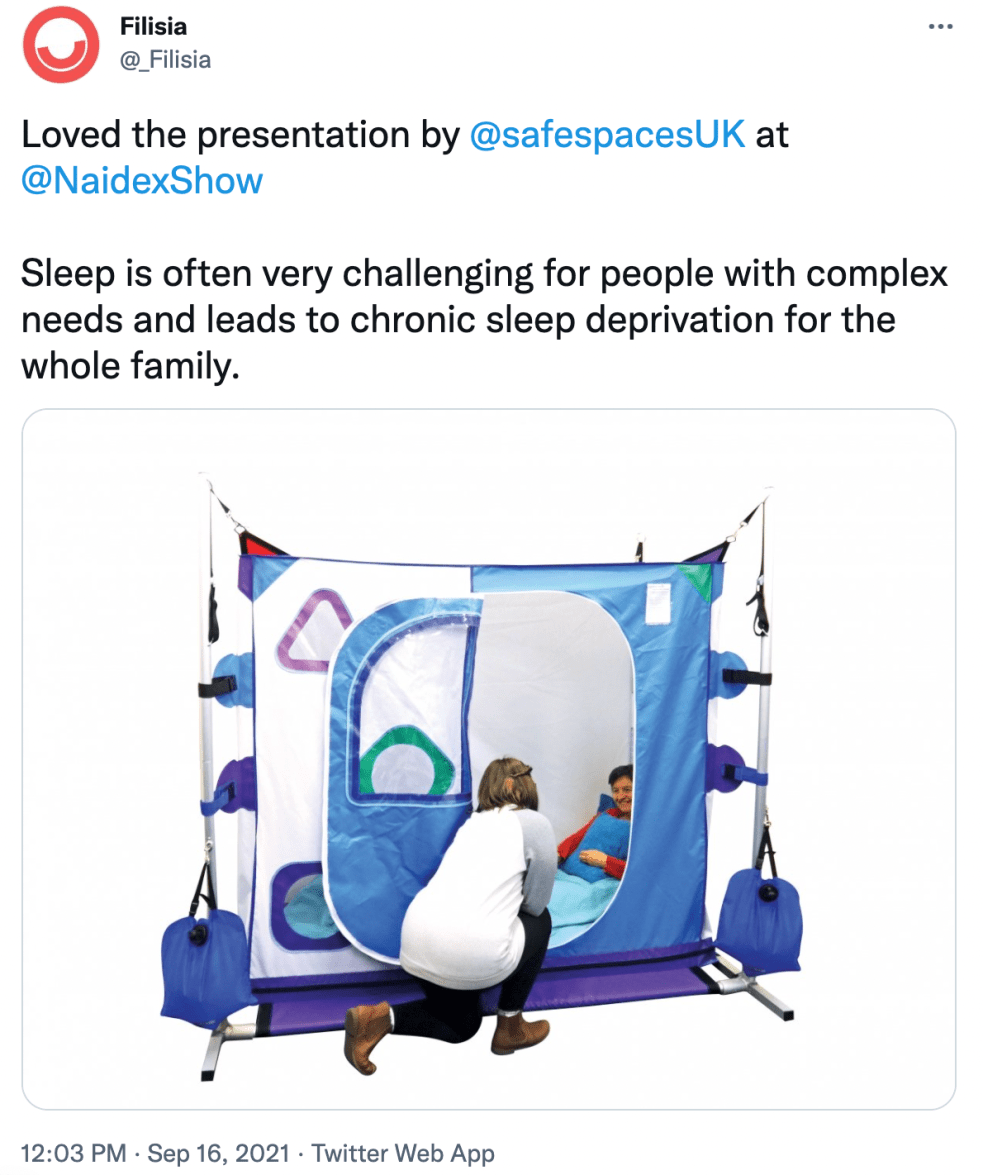Click the 12:03 PM timestamp
This screenshot has height=1175, width=983.
pyautogui.click(x=73, y=1153)
